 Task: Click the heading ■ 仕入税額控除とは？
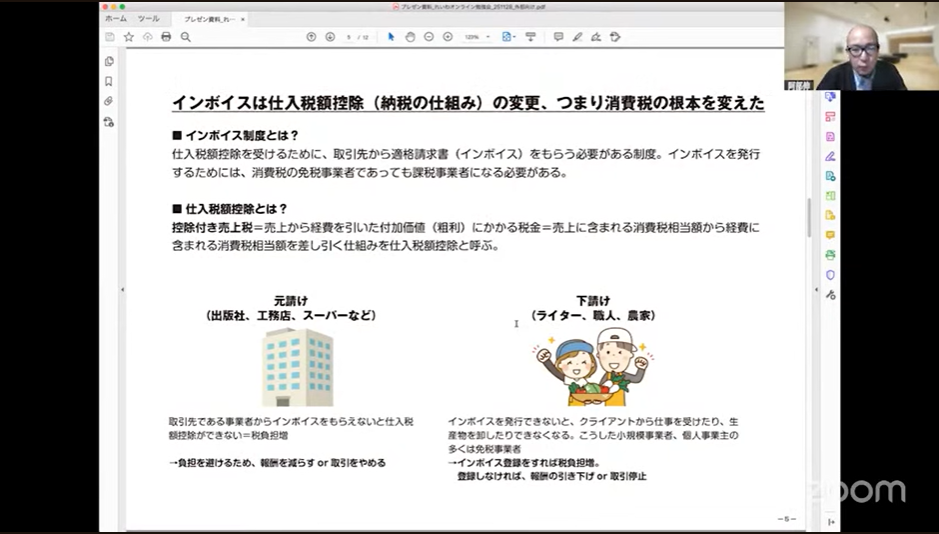click(229, 209)
